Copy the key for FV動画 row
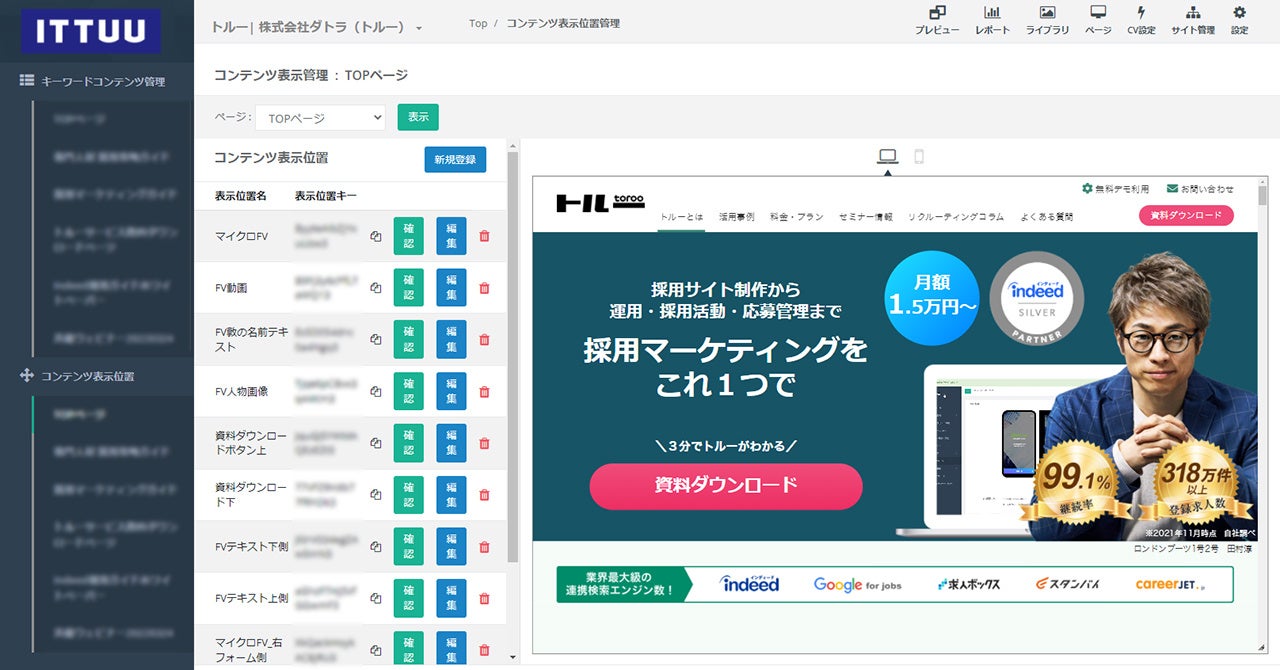1280x670 pixels. point(376,288)
